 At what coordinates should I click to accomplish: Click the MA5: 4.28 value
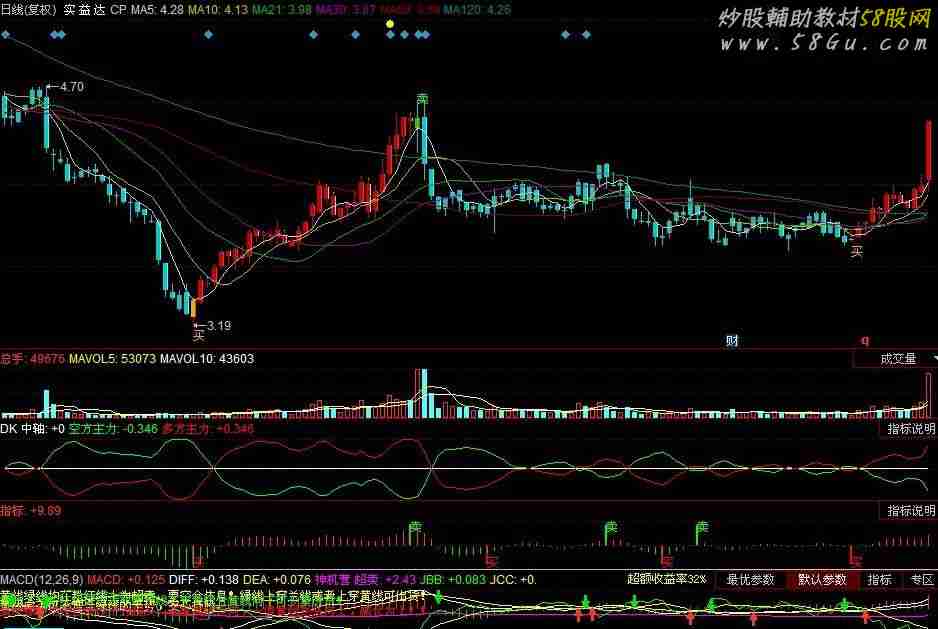[x=157, y=10]
